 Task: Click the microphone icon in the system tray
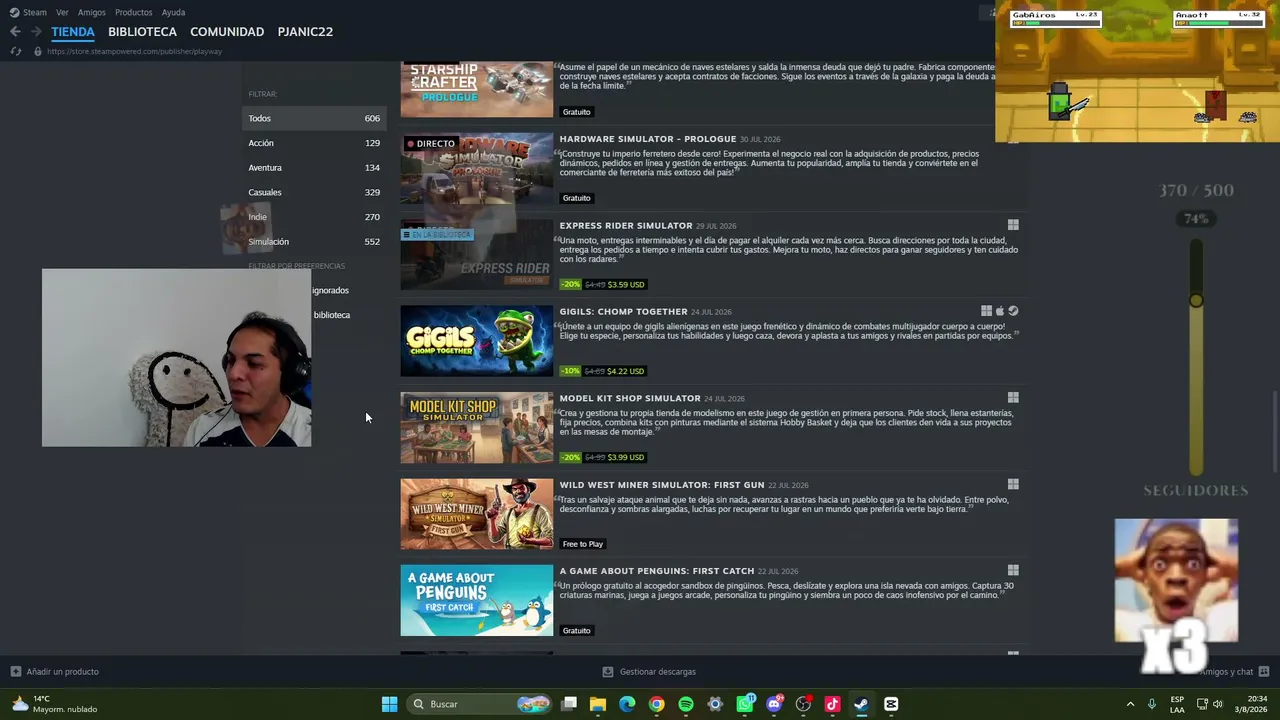pyautogui.click(x=1152, y=704)
